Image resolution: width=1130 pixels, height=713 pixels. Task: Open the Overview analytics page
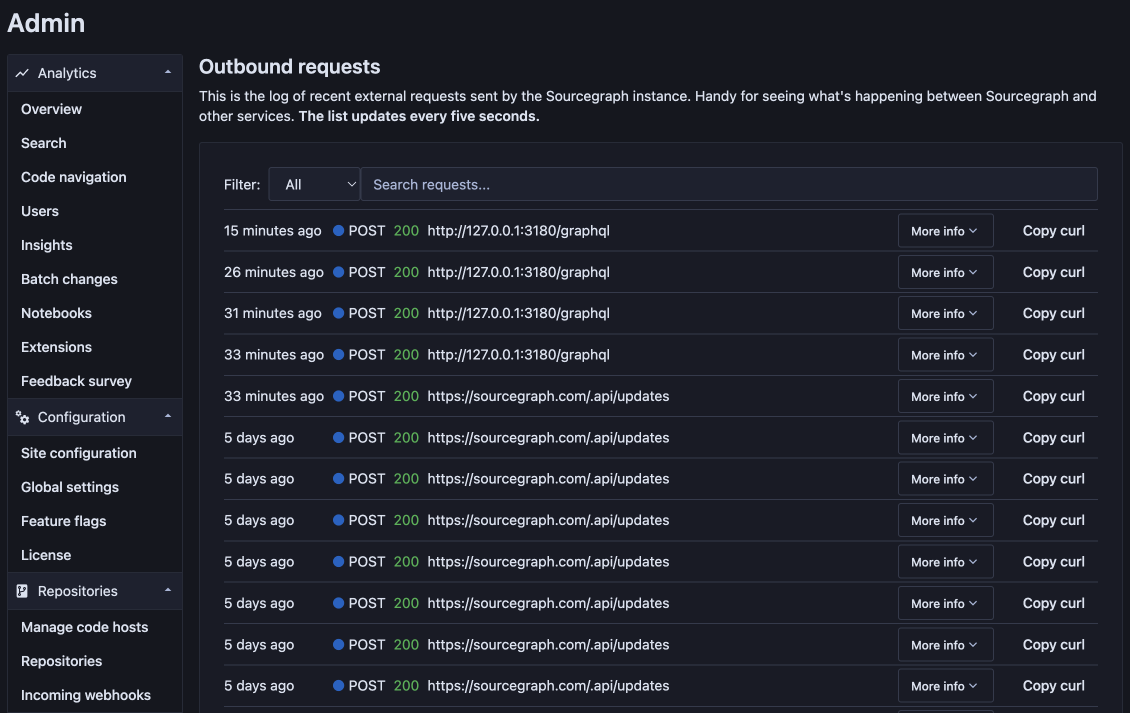pyautogui.click(x=51, y=109)
